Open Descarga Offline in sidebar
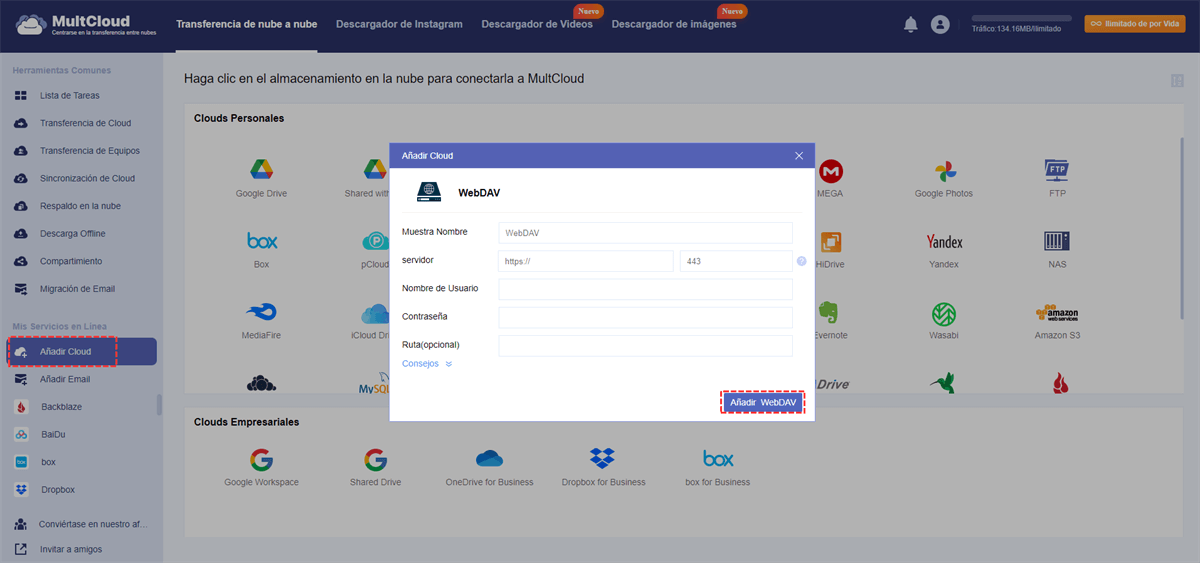 click(x=80, y=234)
